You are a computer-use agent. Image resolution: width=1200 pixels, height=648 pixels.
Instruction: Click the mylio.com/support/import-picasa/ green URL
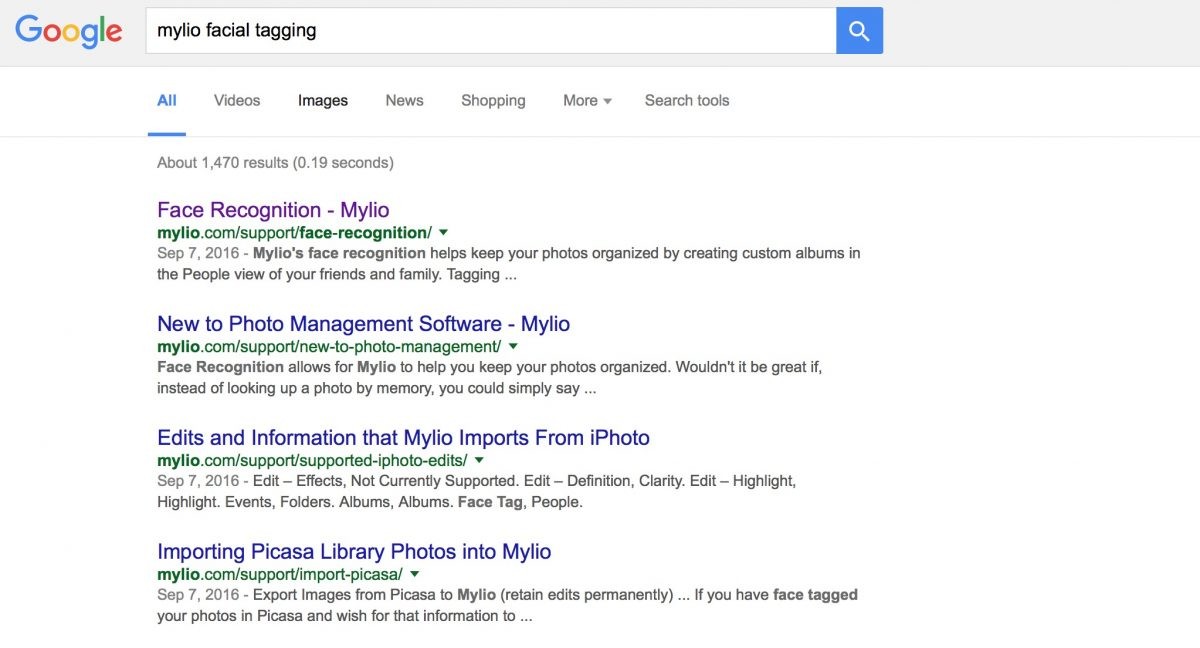point(280,575)
